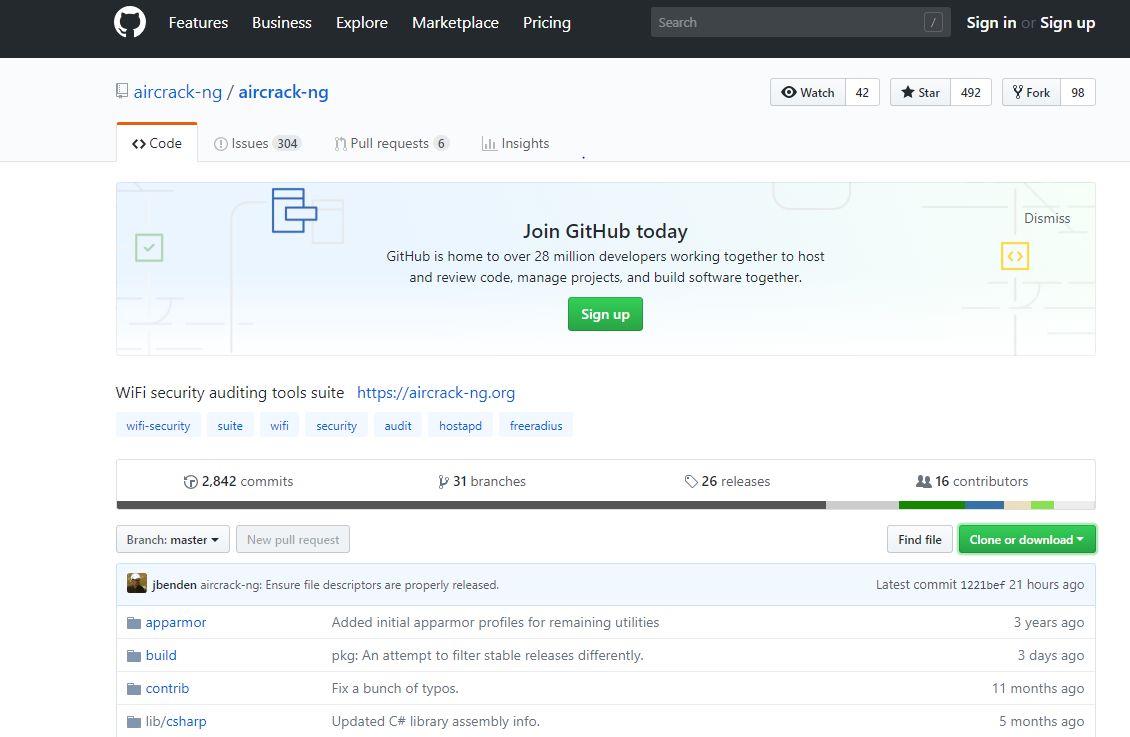Click the slash shortcut icon in search box
Image resolution: width=1130 pixels, height=737 pixels.
(x=933, y=22)
